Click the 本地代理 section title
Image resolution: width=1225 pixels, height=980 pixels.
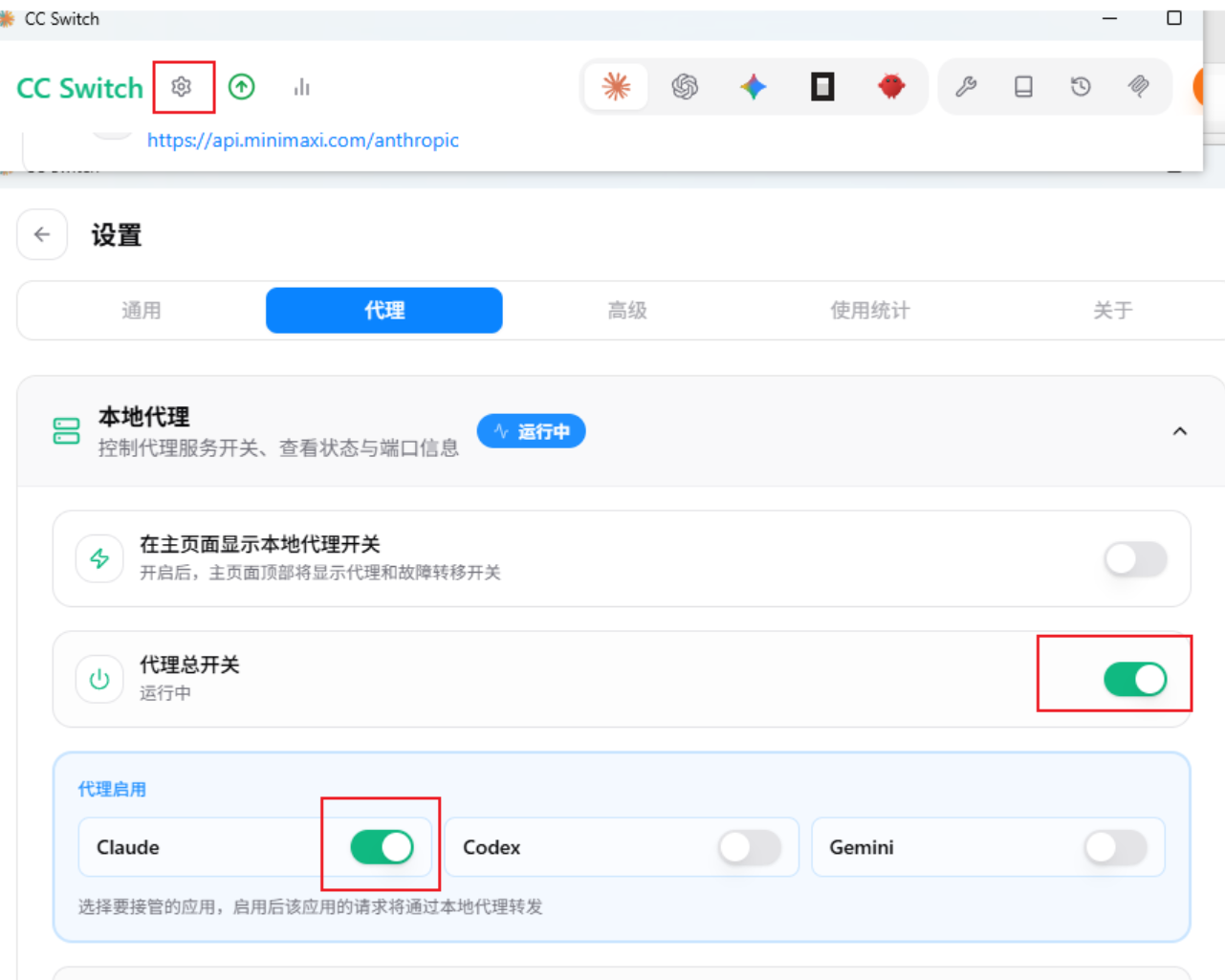(144, 417)
